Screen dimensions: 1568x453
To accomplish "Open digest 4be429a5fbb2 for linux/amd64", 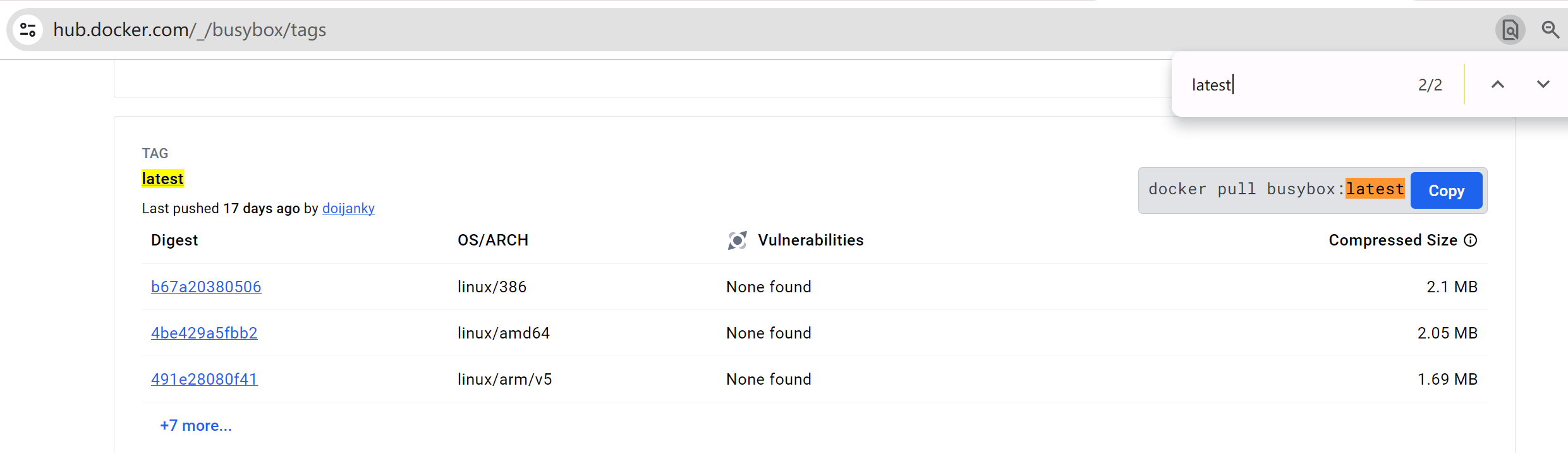I will [204, 333].
